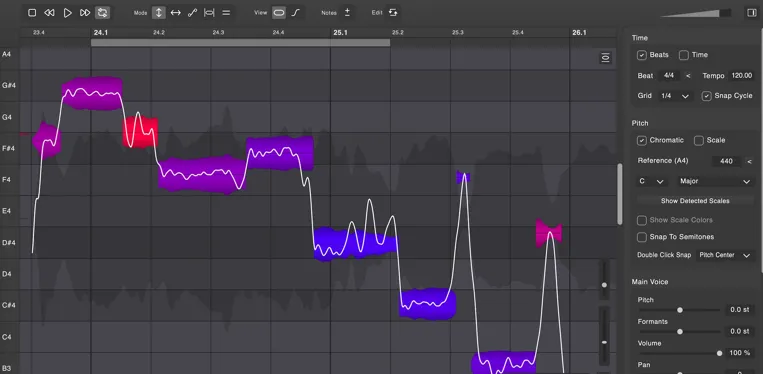The image size is (763, 374).
Task: Click the Formants 0.0 st value field
Action: click(x=740, y=331)
